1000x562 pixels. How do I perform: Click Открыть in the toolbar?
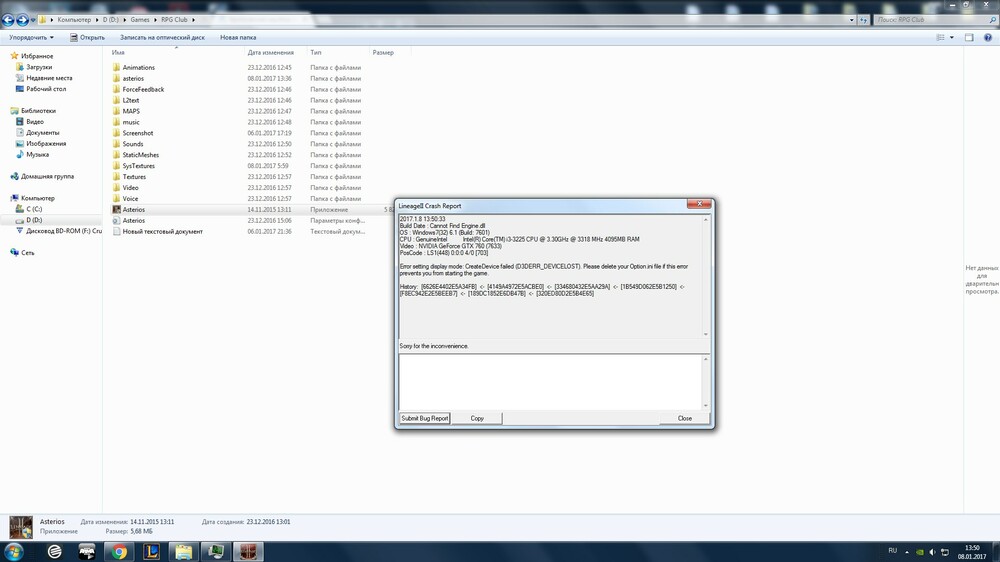pyautogui.click(x=87, y=38)
